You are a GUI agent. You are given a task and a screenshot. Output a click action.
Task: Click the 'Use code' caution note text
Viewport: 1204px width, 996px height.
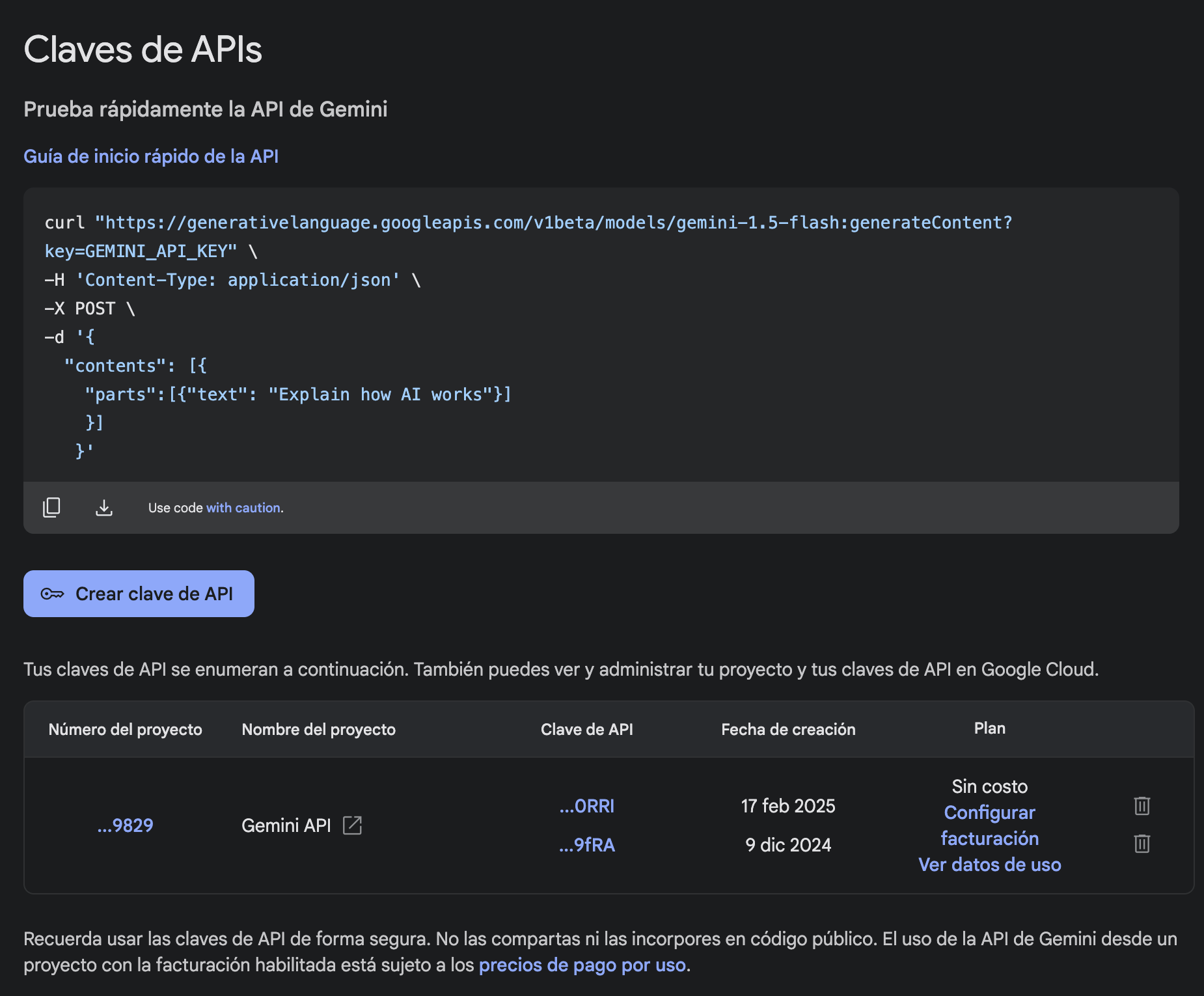(216, 508)
